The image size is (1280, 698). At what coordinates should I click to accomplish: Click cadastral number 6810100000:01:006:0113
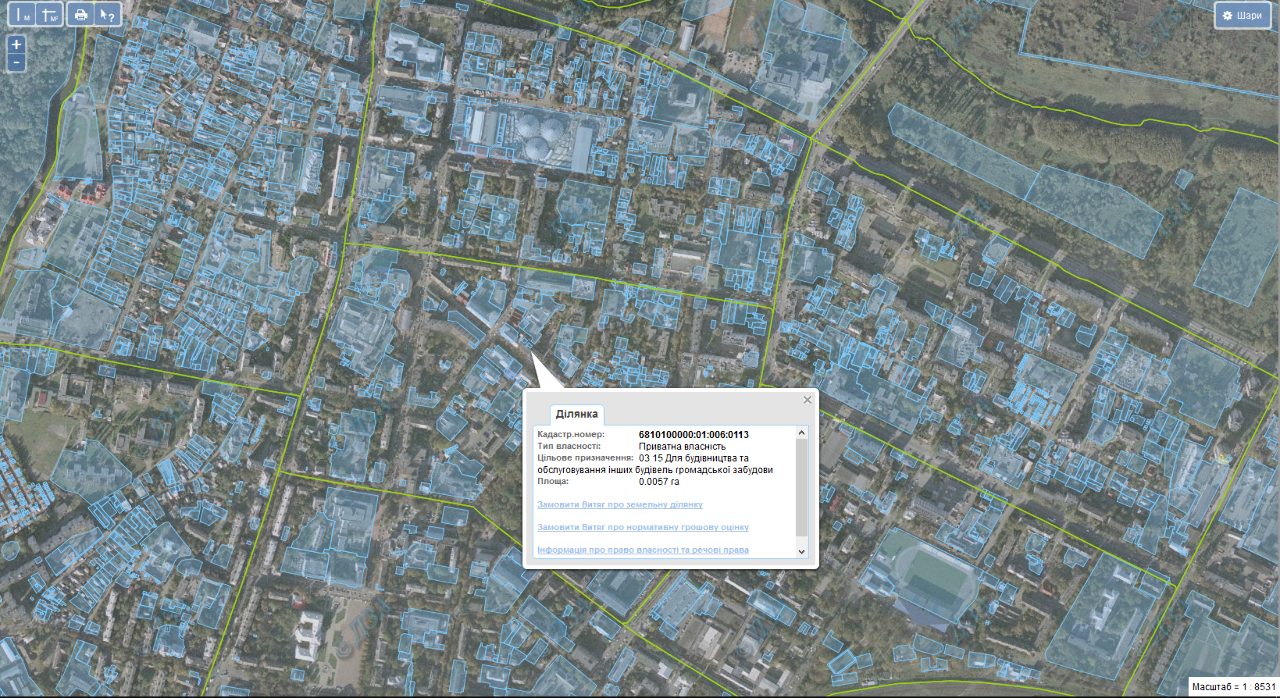[x=694, y=435]
